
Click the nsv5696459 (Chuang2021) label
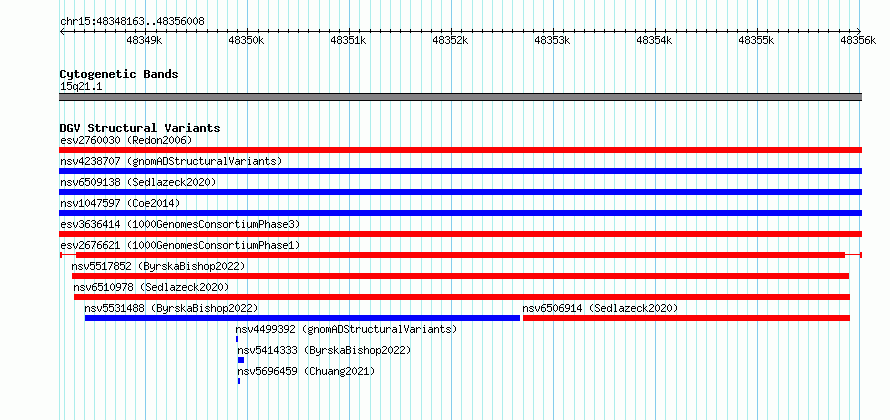[307, 371]
